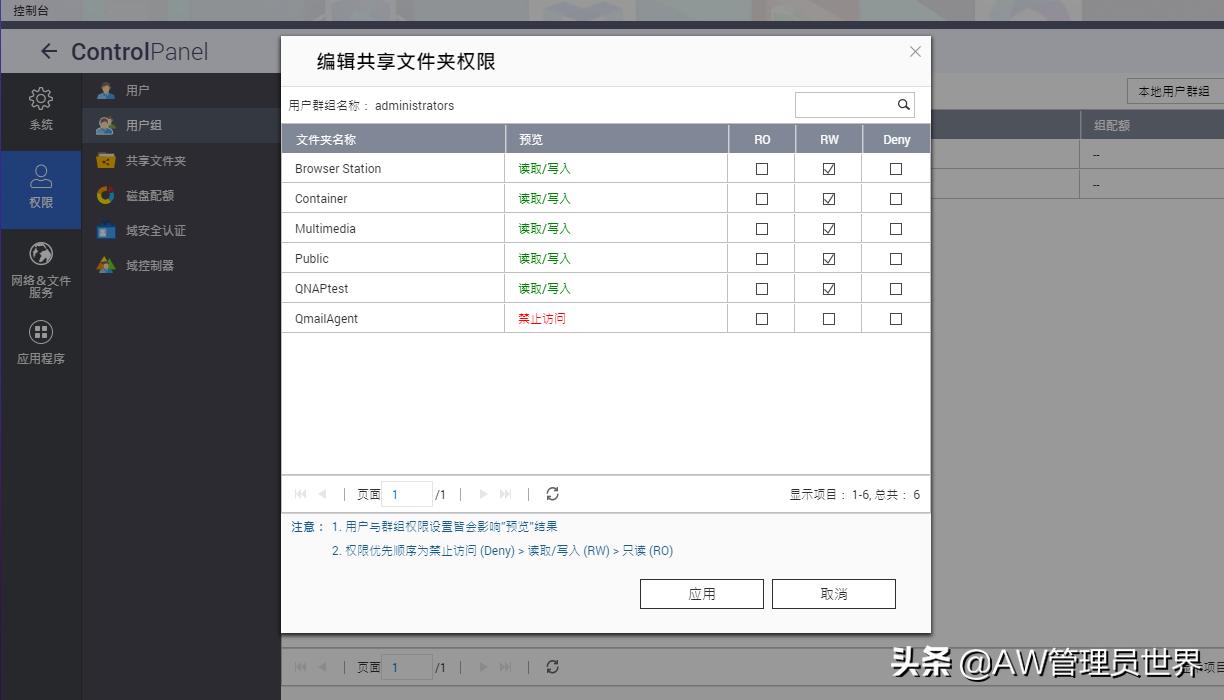Cancel the dialog with the 取消 button
This screenshot has height=700, width=1224.
point(833,593)
